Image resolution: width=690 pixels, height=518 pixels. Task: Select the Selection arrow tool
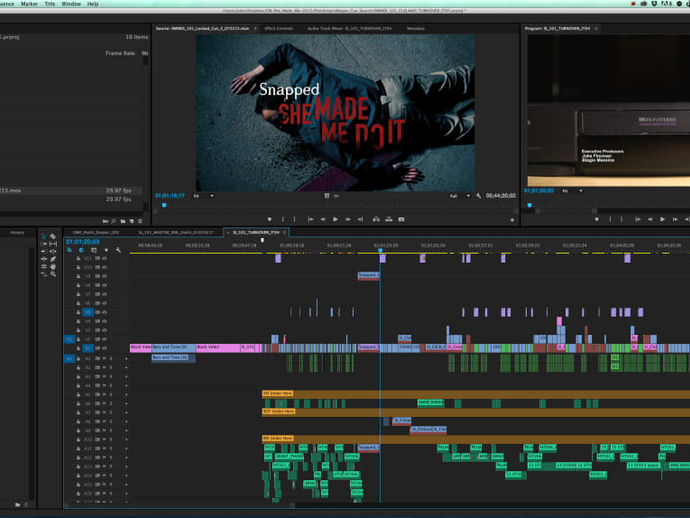point(43,237)
